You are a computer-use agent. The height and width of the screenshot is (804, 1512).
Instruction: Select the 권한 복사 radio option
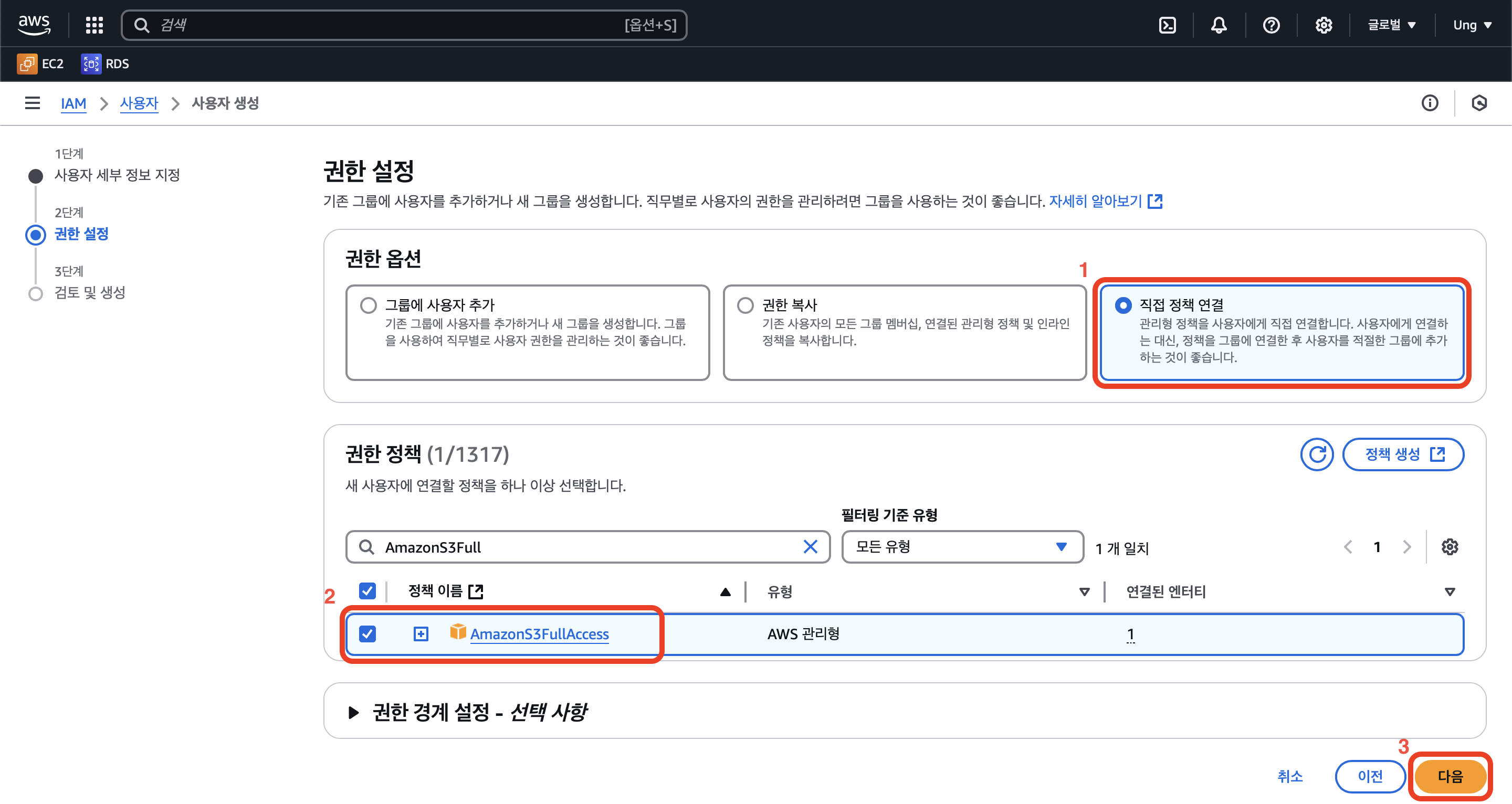point(745,305)
